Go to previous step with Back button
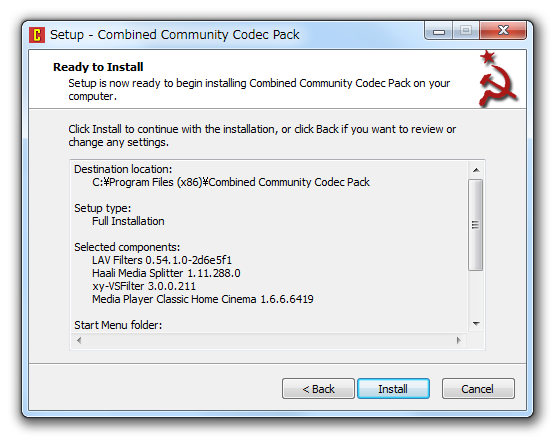This screenshot has height=441, width=556. coord(318,389)
